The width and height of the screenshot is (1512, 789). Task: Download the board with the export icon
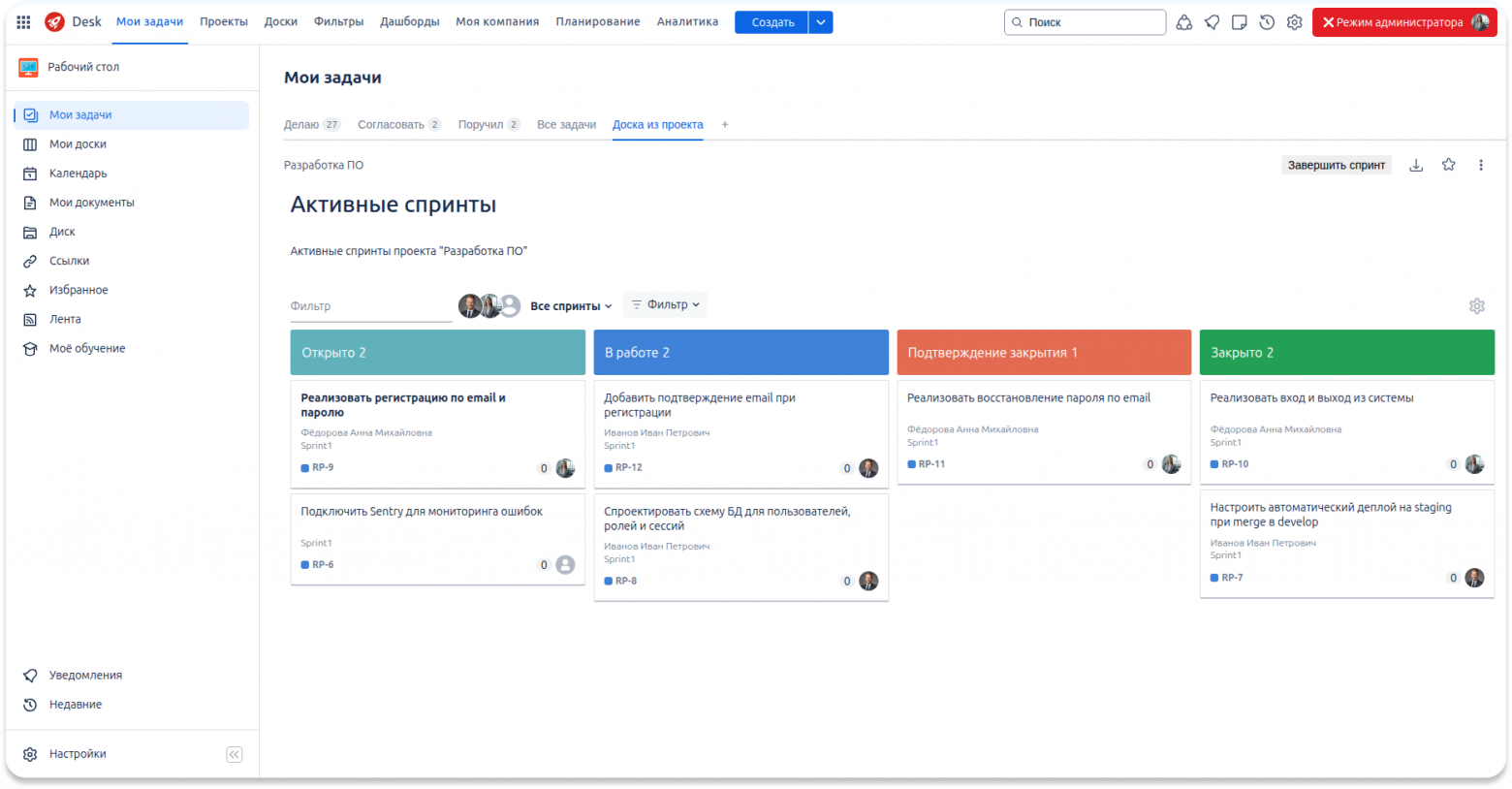1416,165
